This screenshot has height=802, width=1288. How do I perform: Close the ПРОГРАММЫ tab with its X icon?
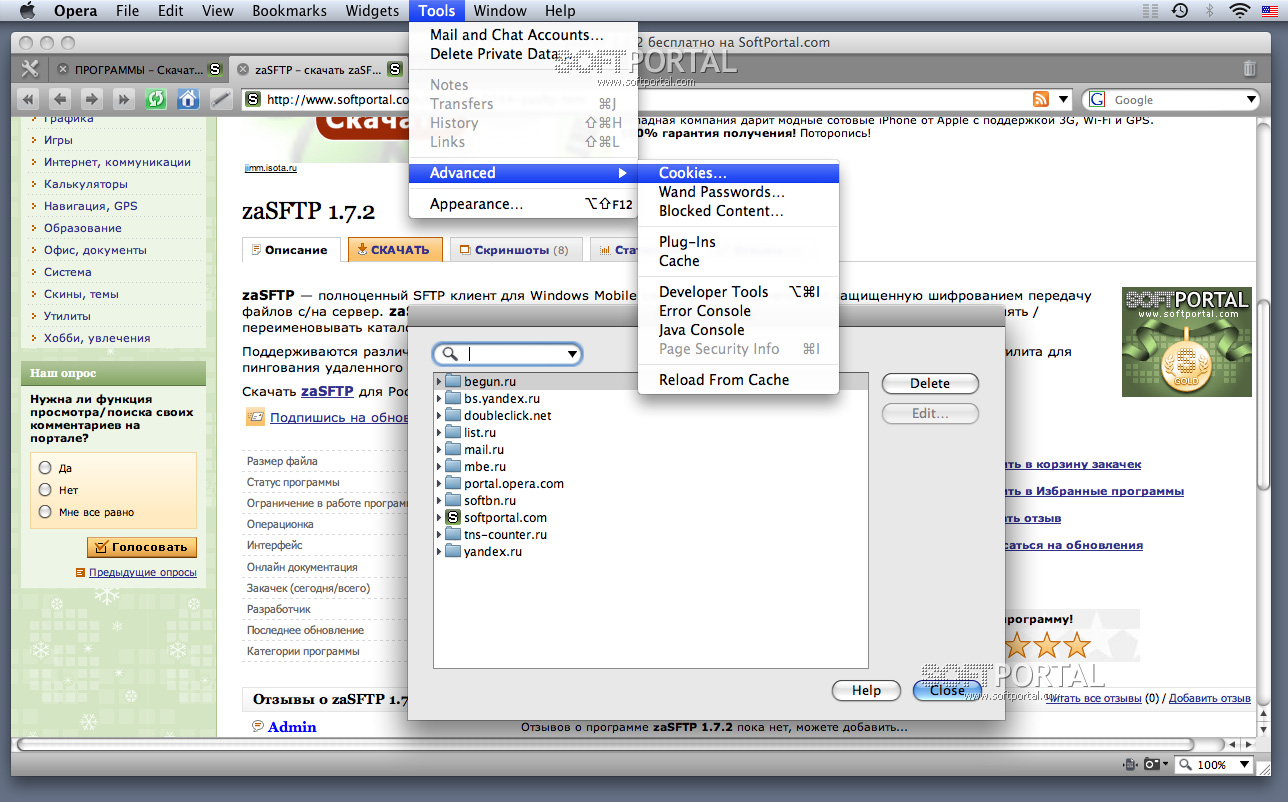click(x=63, y=70)
